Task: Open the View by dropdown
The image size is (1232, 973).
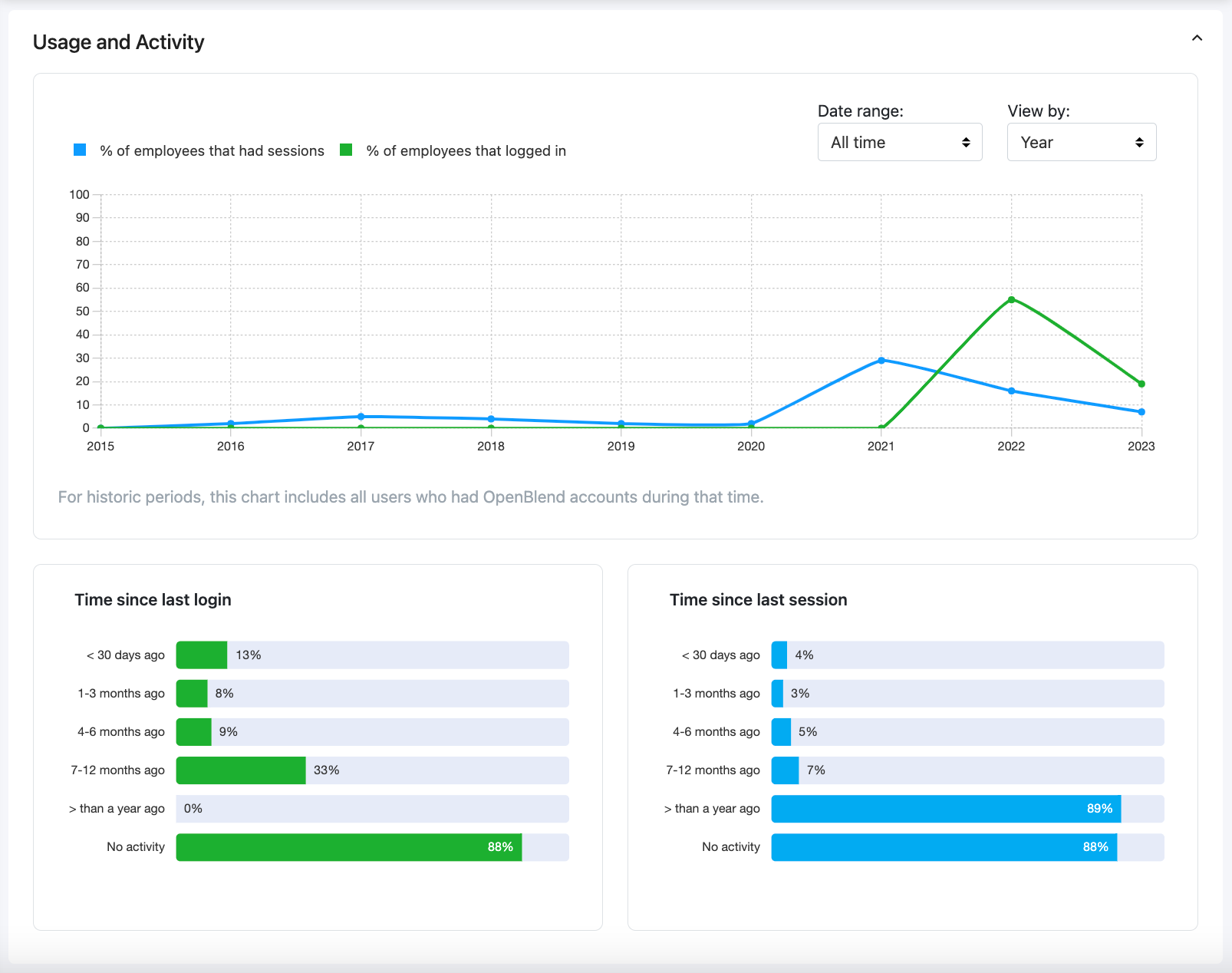Action: tap(1082, 142)
